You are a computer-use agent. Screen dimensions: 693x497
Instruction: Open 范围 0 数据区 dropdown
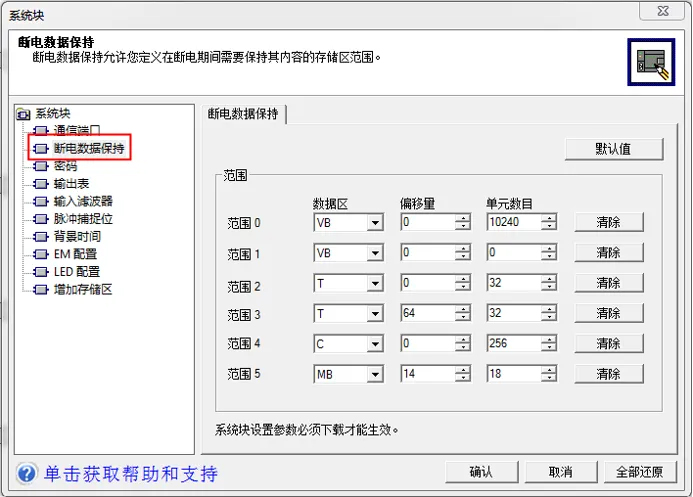(375, 223)
